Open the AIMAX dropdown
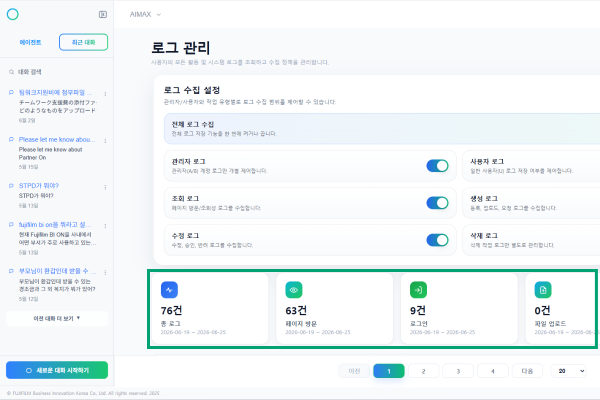The height and width of the screenshot is (400, 600). pyautogui.click(x=145, y=15)
